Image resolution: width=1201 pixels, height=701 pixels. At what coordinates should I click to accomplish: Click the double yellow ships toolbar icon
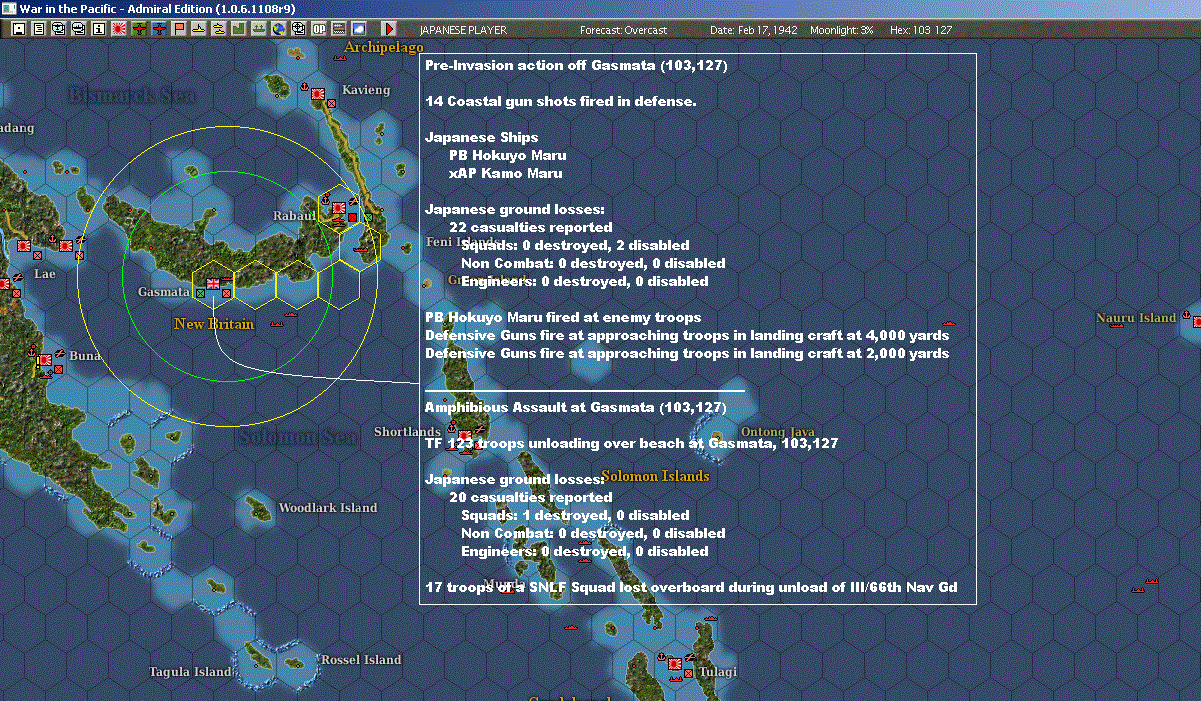point(219,30)
